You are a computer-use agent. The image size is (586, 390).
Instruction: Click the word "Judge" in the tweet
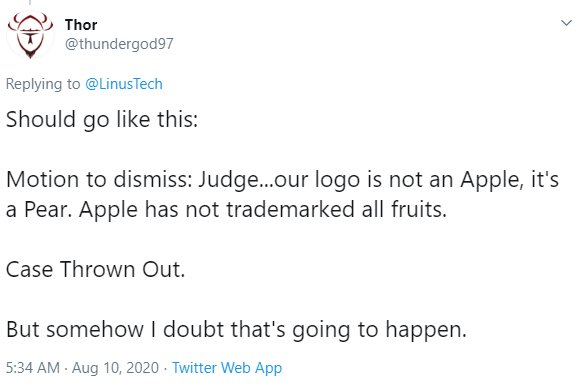point(228,180)
